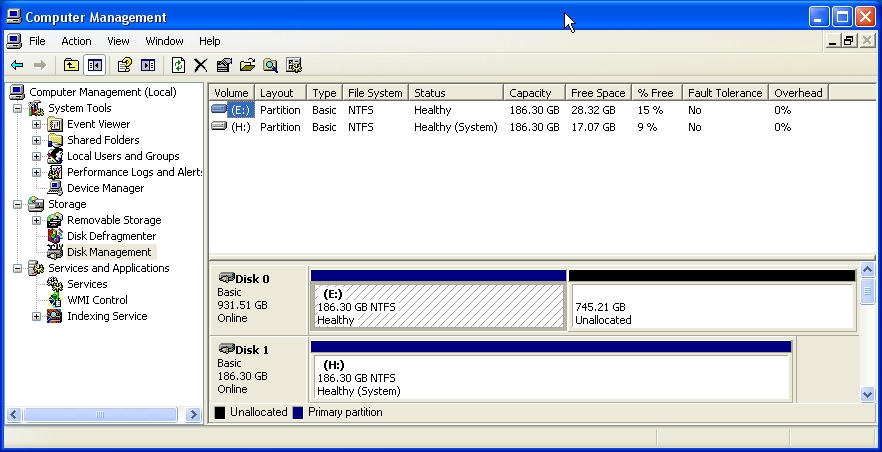The image size is (882, 452).
Task: Click the Refresh toolbar icon with green arrows
Action: tap(178, 65)
